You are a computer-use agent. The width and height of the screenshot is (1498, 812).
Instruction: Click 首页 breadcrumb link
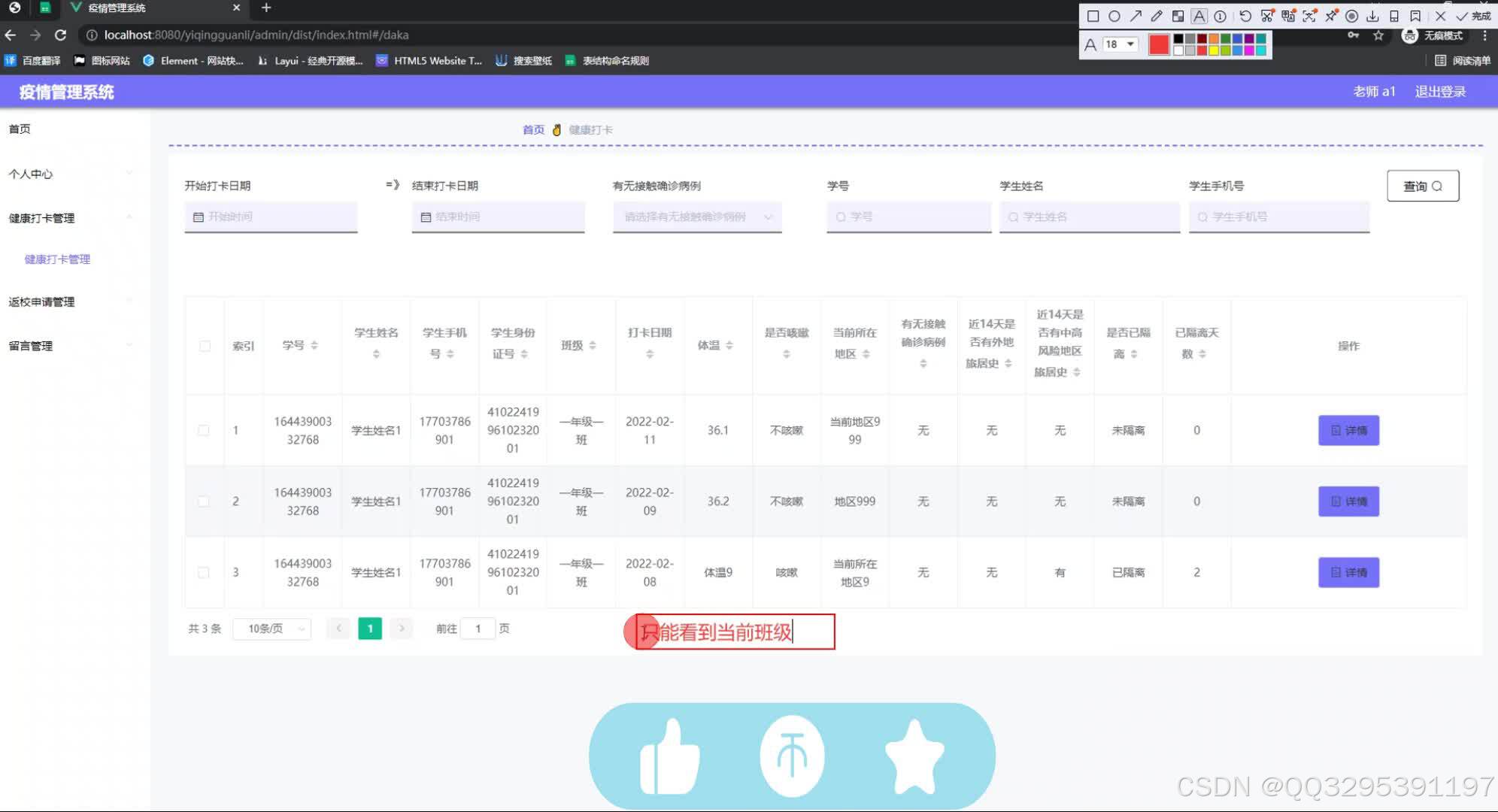(x=533, y=130)
